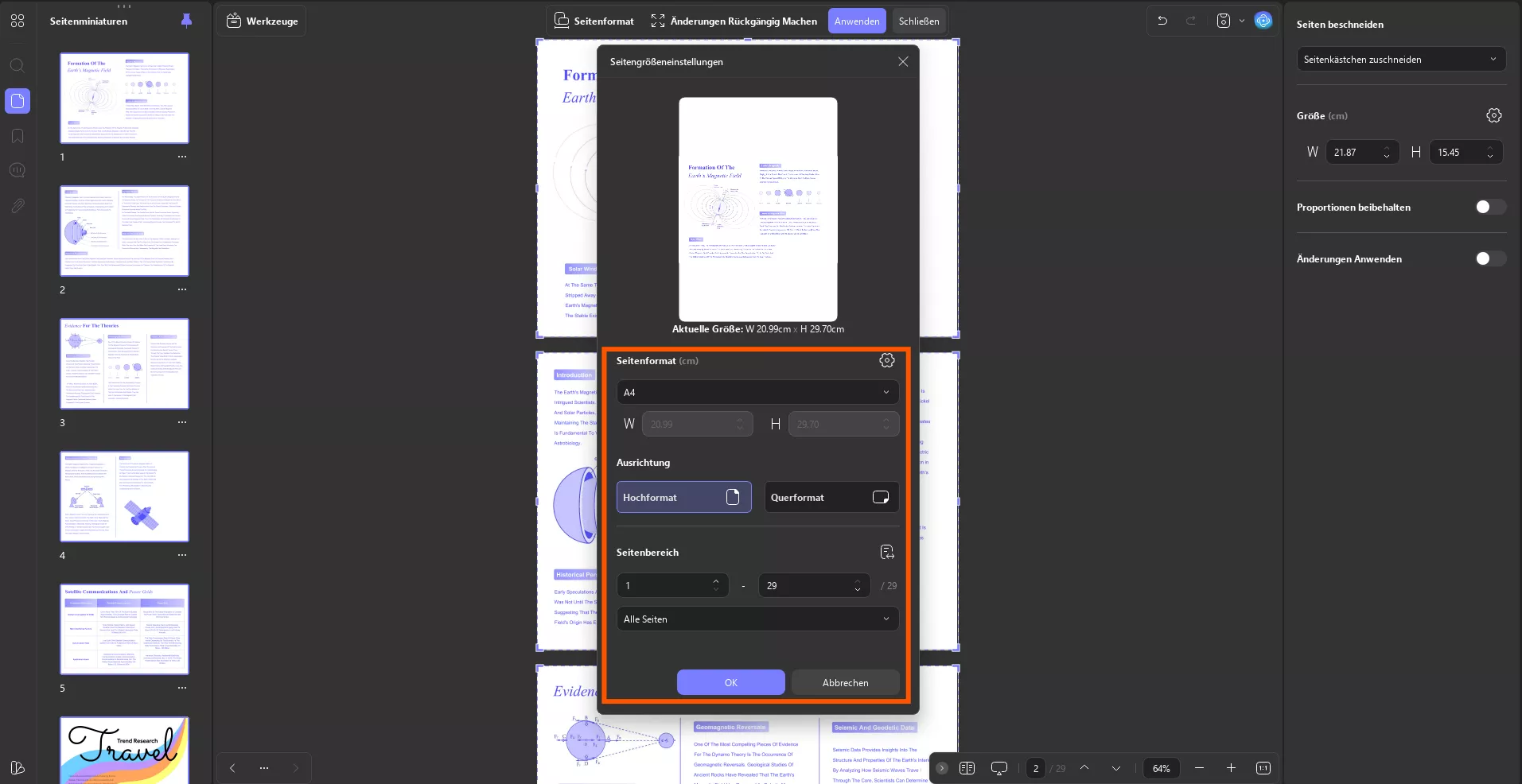Viewport: 1522px width, 784px height.
Task: Click the bottom-left sidebar icon
Action: click(x=18, y=767)
